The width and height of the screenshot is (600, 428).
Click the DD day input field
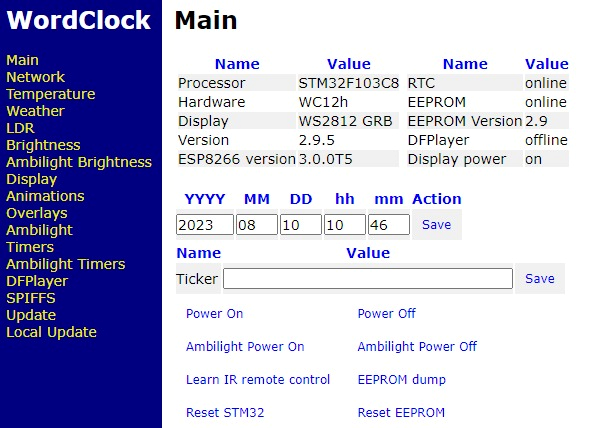tap(301, 225)
